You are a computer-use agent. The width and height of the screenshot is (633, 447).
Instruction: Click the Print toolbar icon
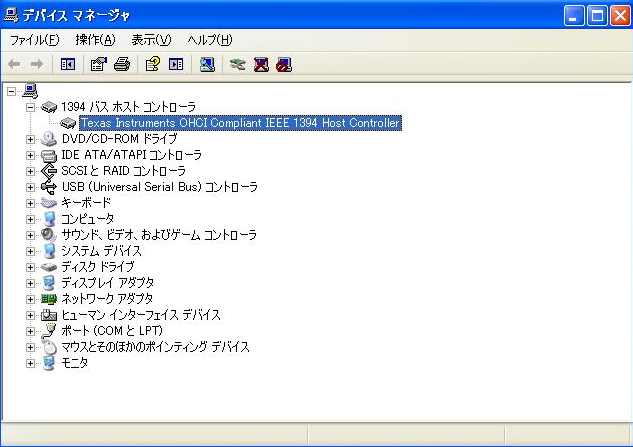[x=122, y=64]
